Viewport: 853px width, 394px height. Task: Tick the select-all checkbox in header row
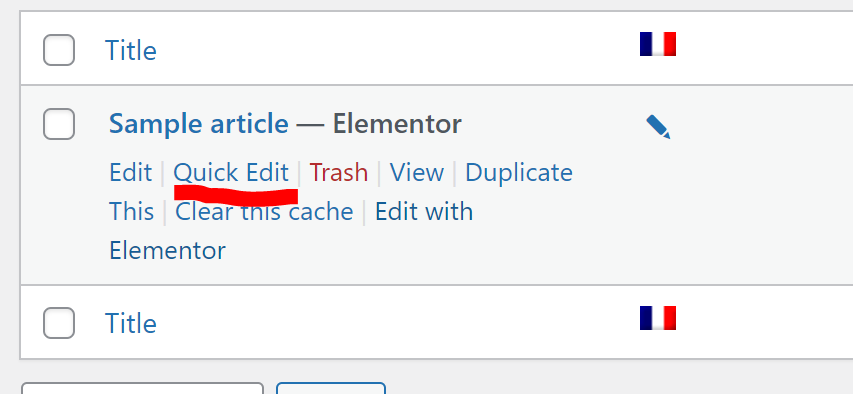59,50
